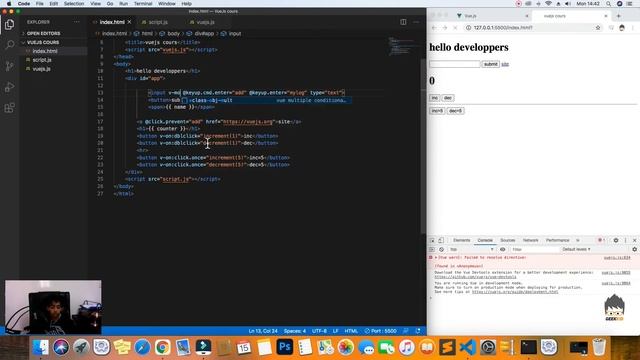Click the split editor icon
This screenshot has height=360, width=640.
tap(403, 22)
